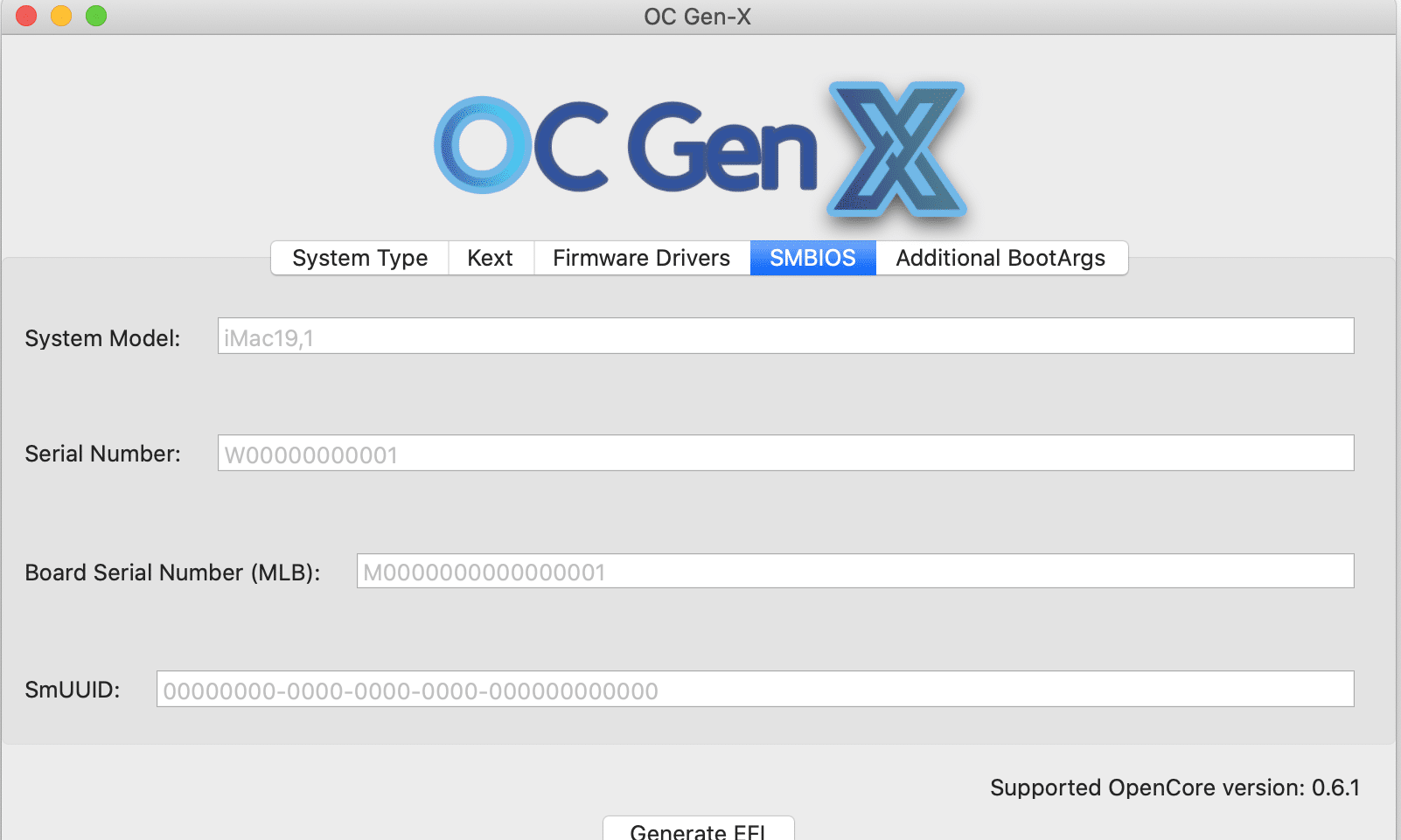Image resolution: width=1401 pixels, height=840 pixels.
Task: Focus the System Model input field
Action: [x=785, y=336]
